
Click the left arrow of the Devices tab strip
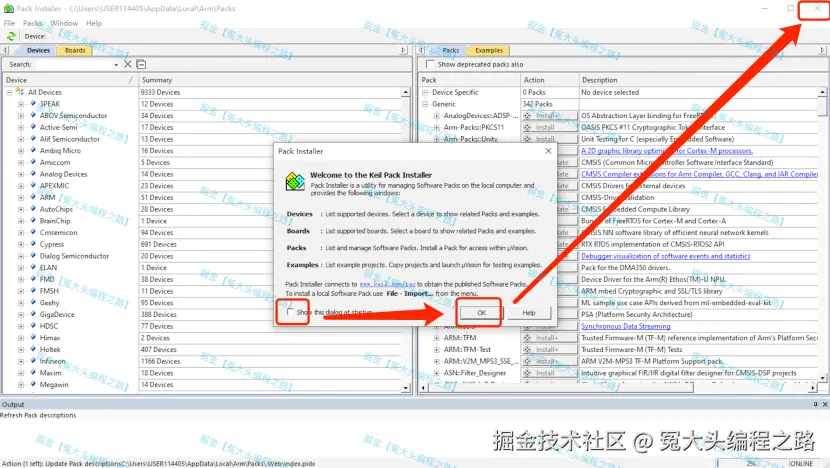coord(5,50)
